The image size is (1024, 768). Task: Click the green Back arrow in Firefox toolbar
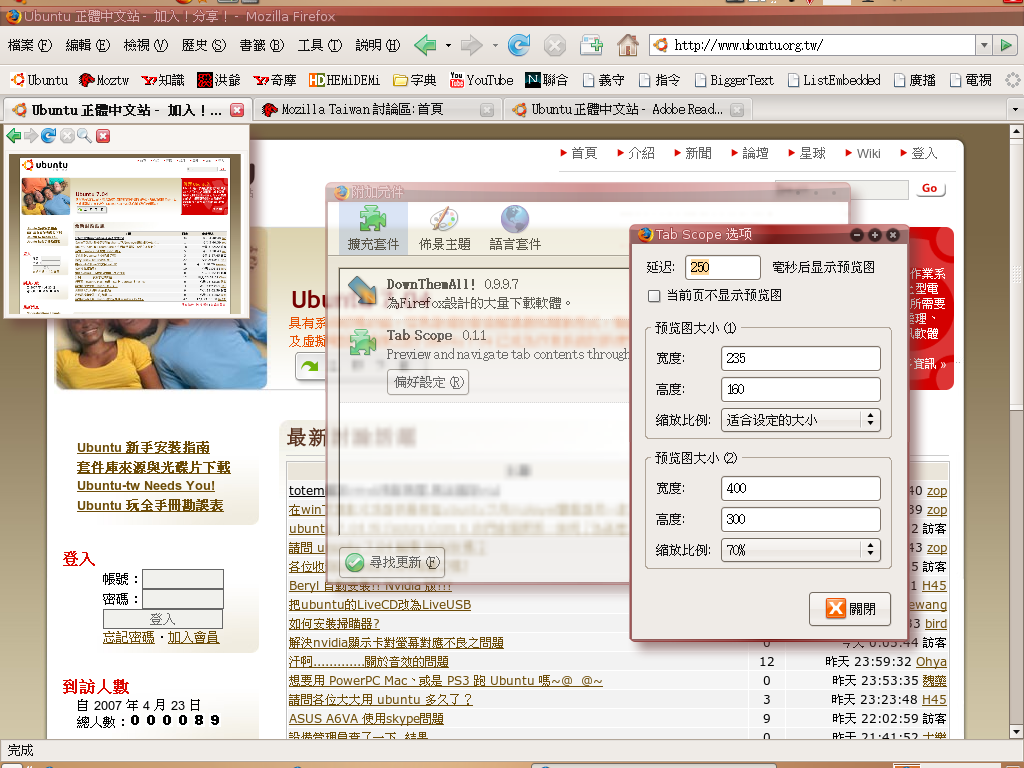pyautogui.click(x=425, y=45)
